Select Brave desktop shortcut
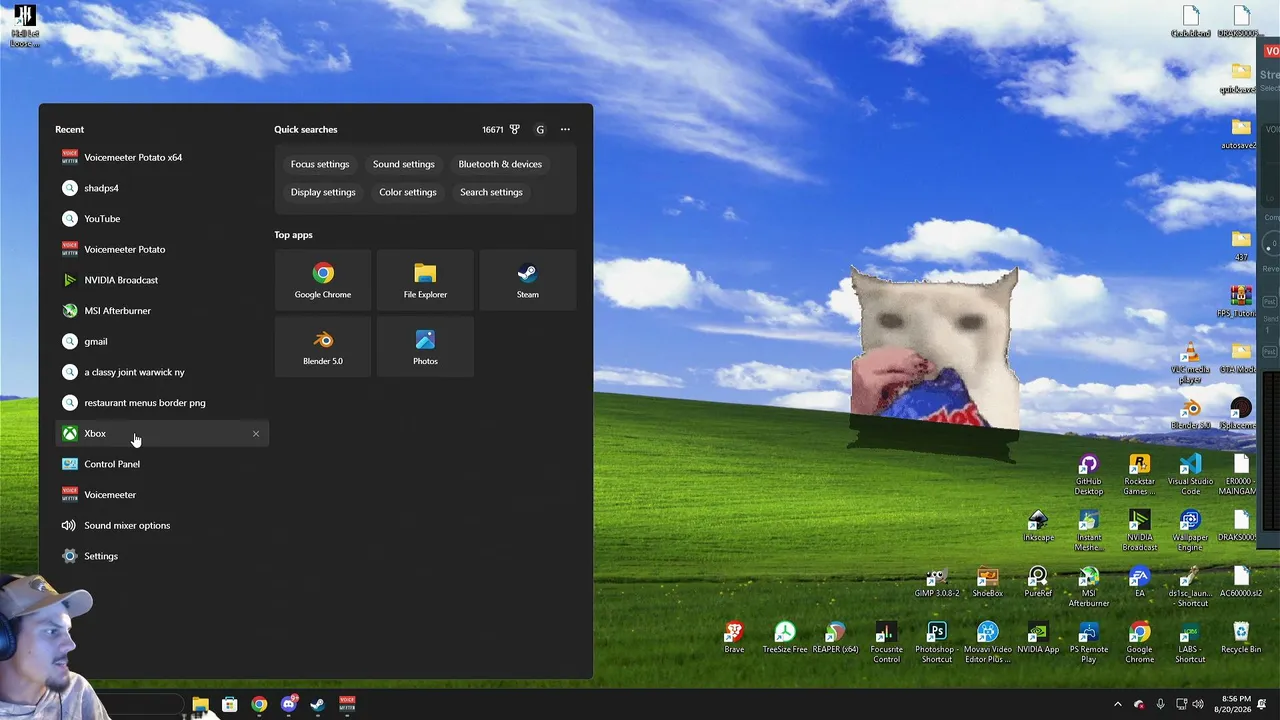The image size is (1280, 720). click(x=734, y=638)
